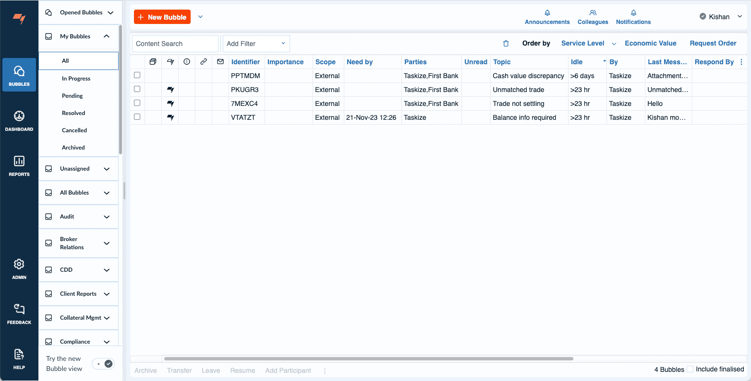Select the Archived filter
The width and height of the screenshot is (751, 381).
(x=73, y=148)
